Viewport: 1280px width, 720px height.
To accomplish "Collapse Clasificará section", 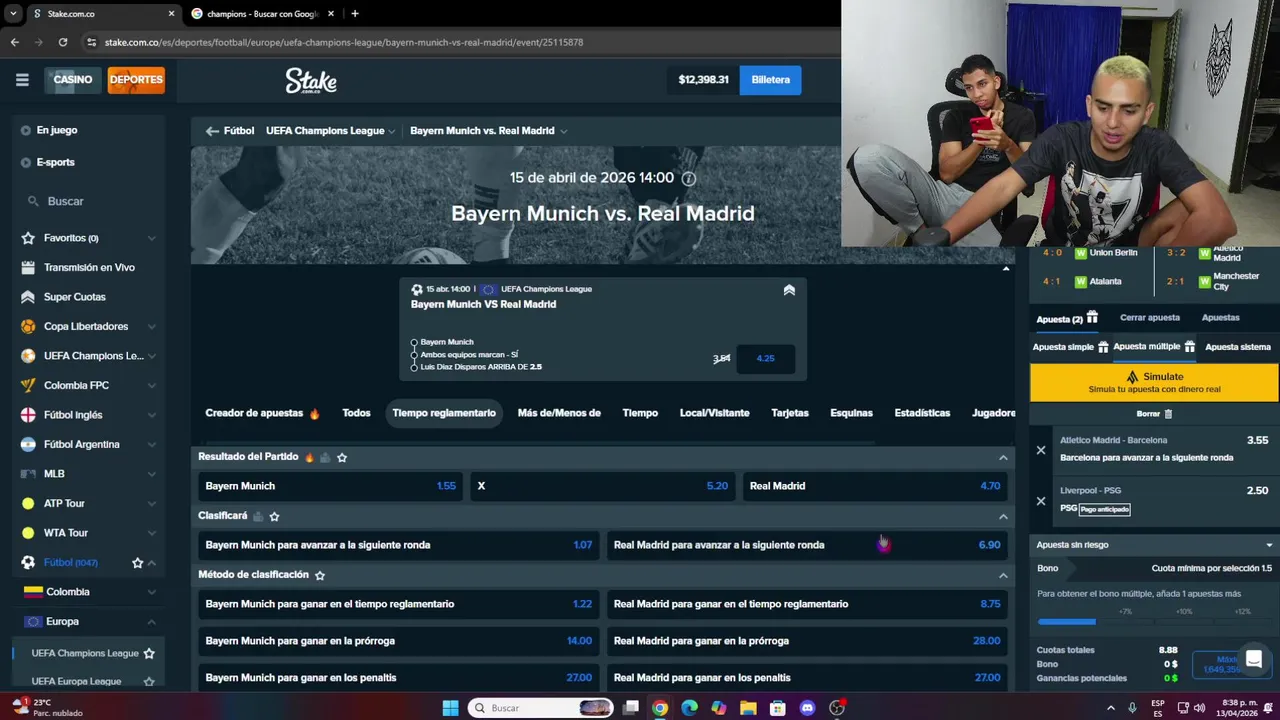I will (x=1003, y=516).
